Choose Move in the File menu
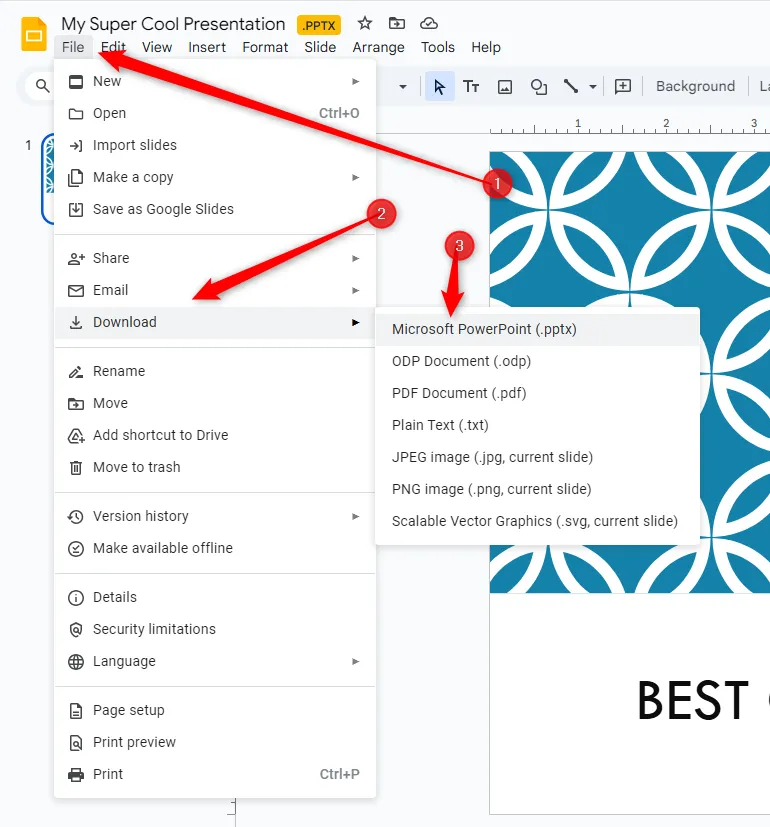The height and width of the screenshot is (827, 770). pos(215,403)
